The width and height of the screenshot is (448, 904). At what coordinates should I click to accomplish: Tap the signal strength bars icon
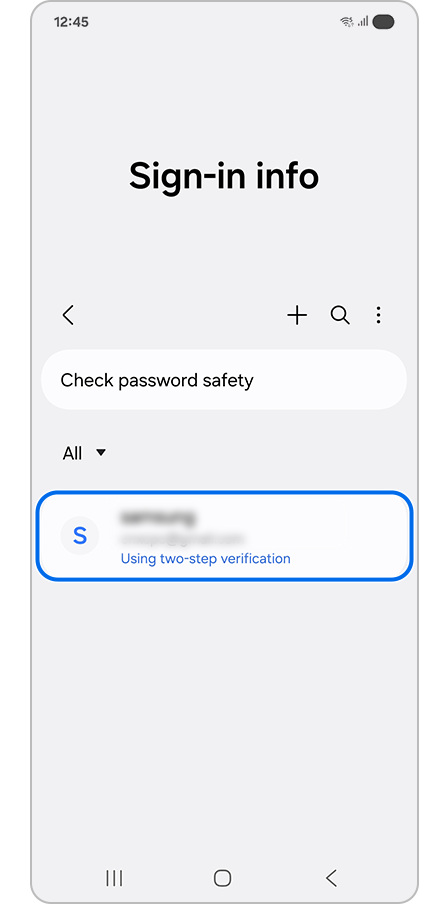363,22
